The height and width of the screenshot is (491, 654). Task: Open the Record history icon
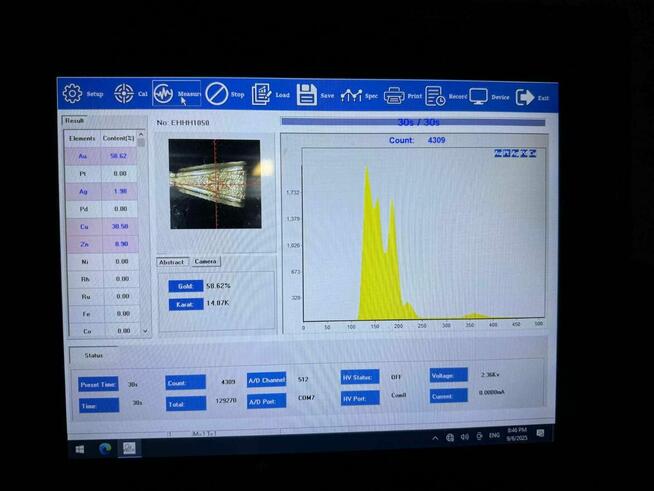[436, 96]
